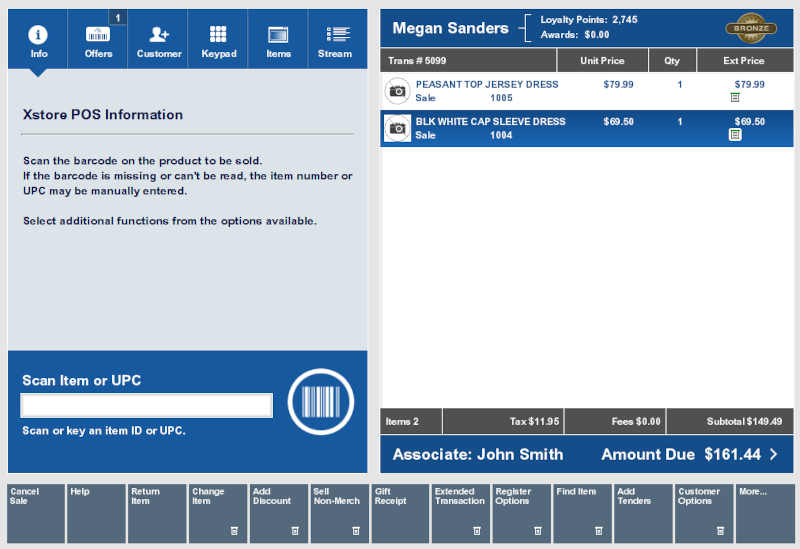
Task: Click the Trans # 5099 header
Action: pos(468,61)
